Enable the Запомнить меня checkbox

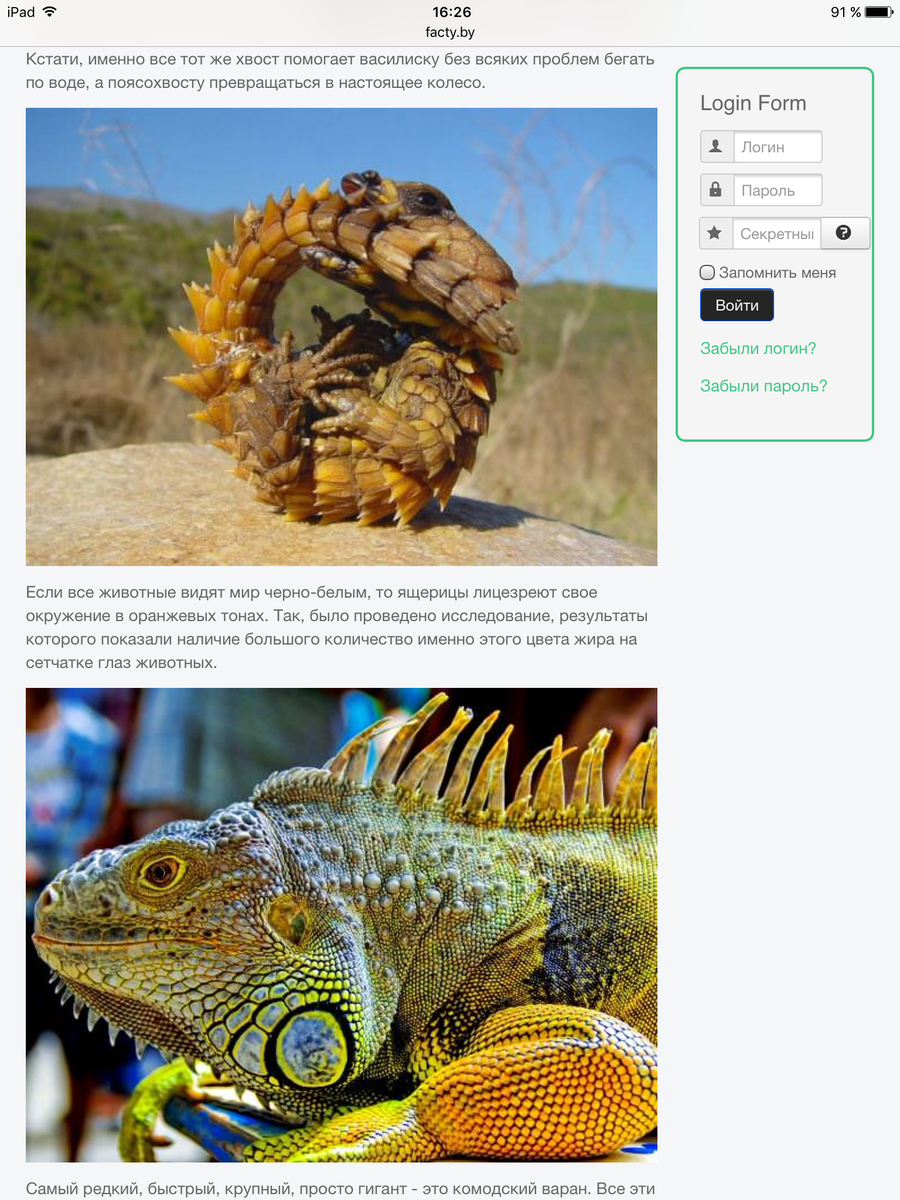point(707,272)
